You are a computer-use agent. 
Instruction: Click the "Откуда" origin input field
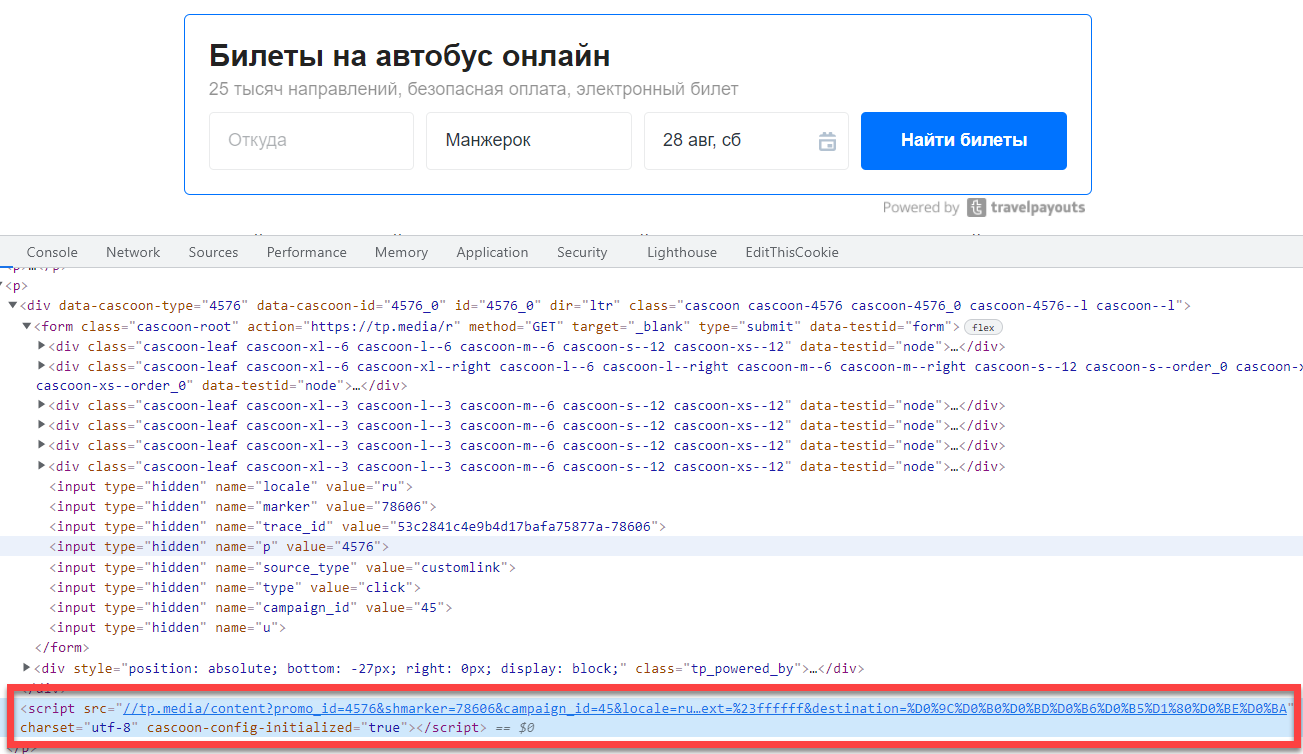[311, 141]
